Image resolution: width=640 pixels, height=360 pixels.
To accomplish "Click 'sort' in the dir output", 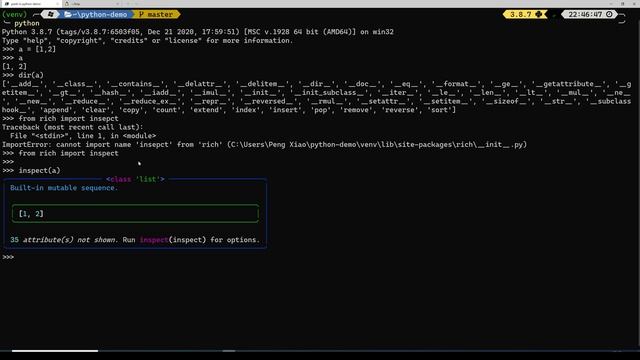I will point(439,110).
